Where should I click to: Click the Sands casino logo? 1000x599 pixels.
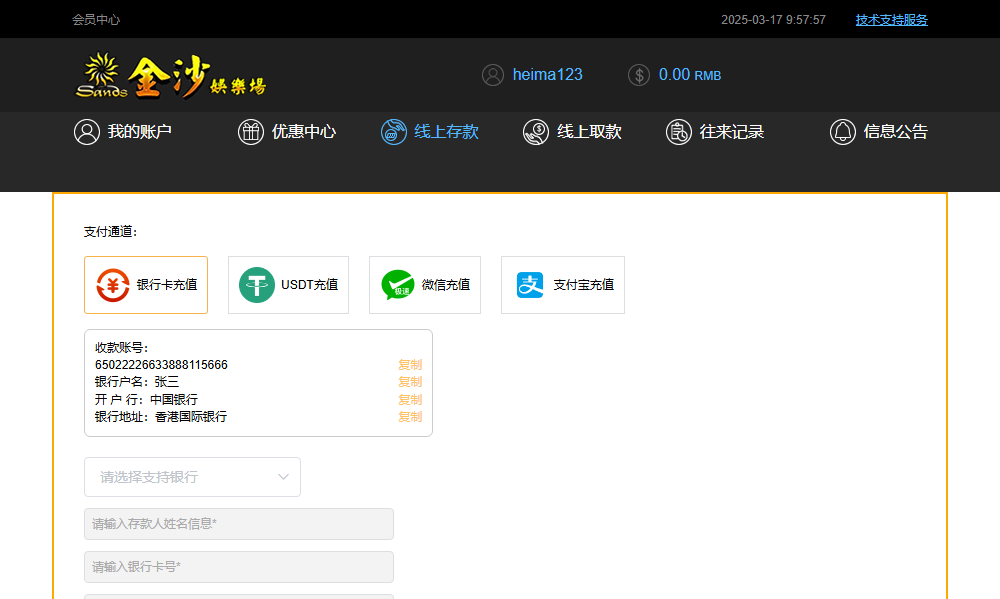171,76
